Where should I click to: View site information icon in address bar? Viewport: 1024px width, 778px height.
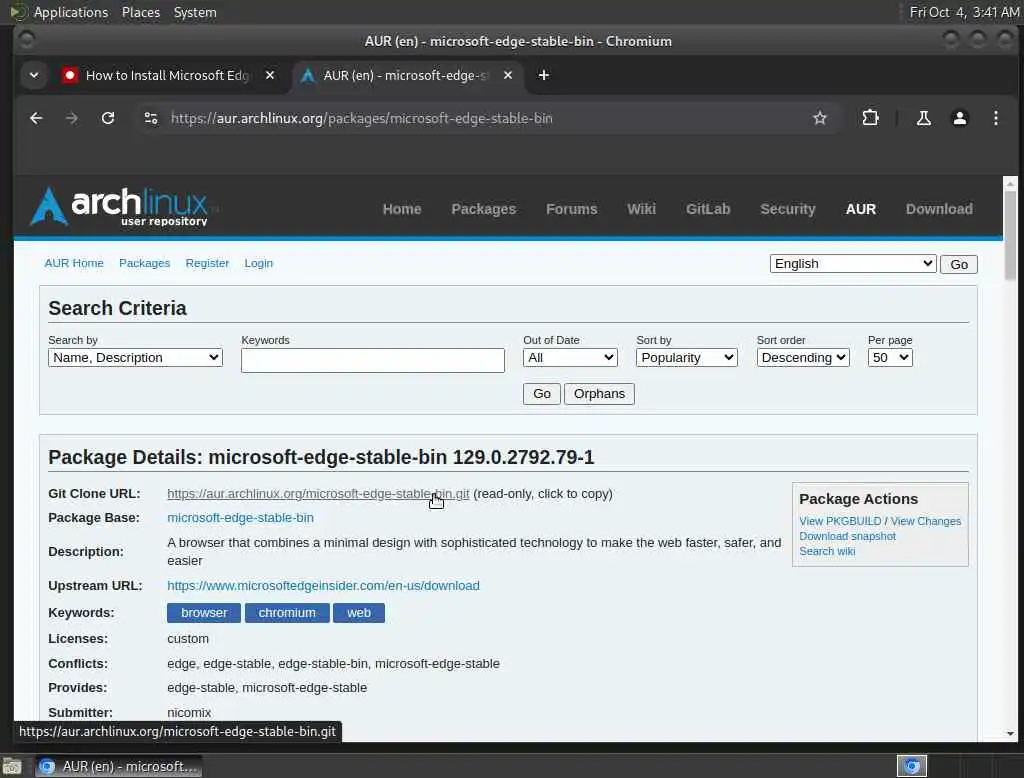pyautogui.click(x=151, y=118)
